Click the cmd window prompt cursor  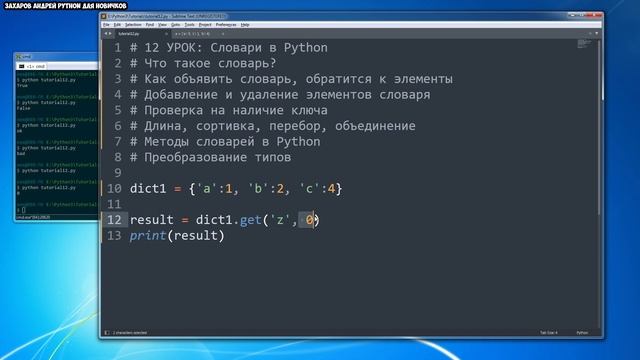point(24,210)
